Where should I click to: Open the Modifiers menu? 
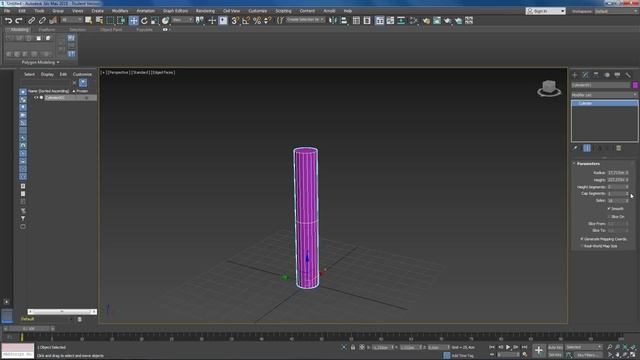(120, 11)
